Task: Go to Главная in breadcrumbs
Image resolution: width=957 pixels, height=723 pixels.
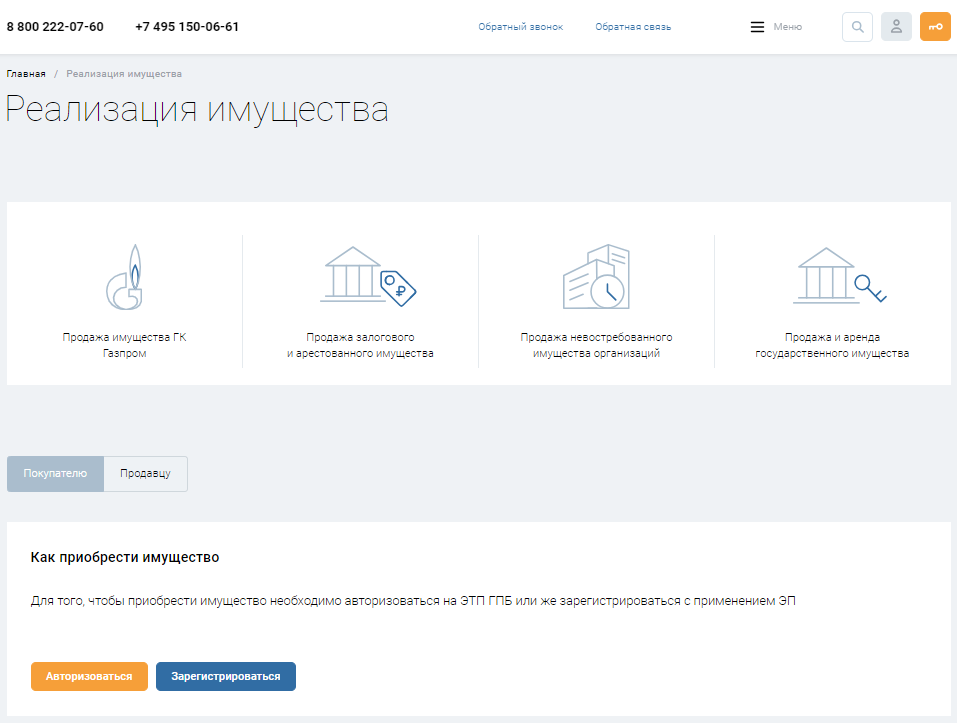Action: (26, 74)
